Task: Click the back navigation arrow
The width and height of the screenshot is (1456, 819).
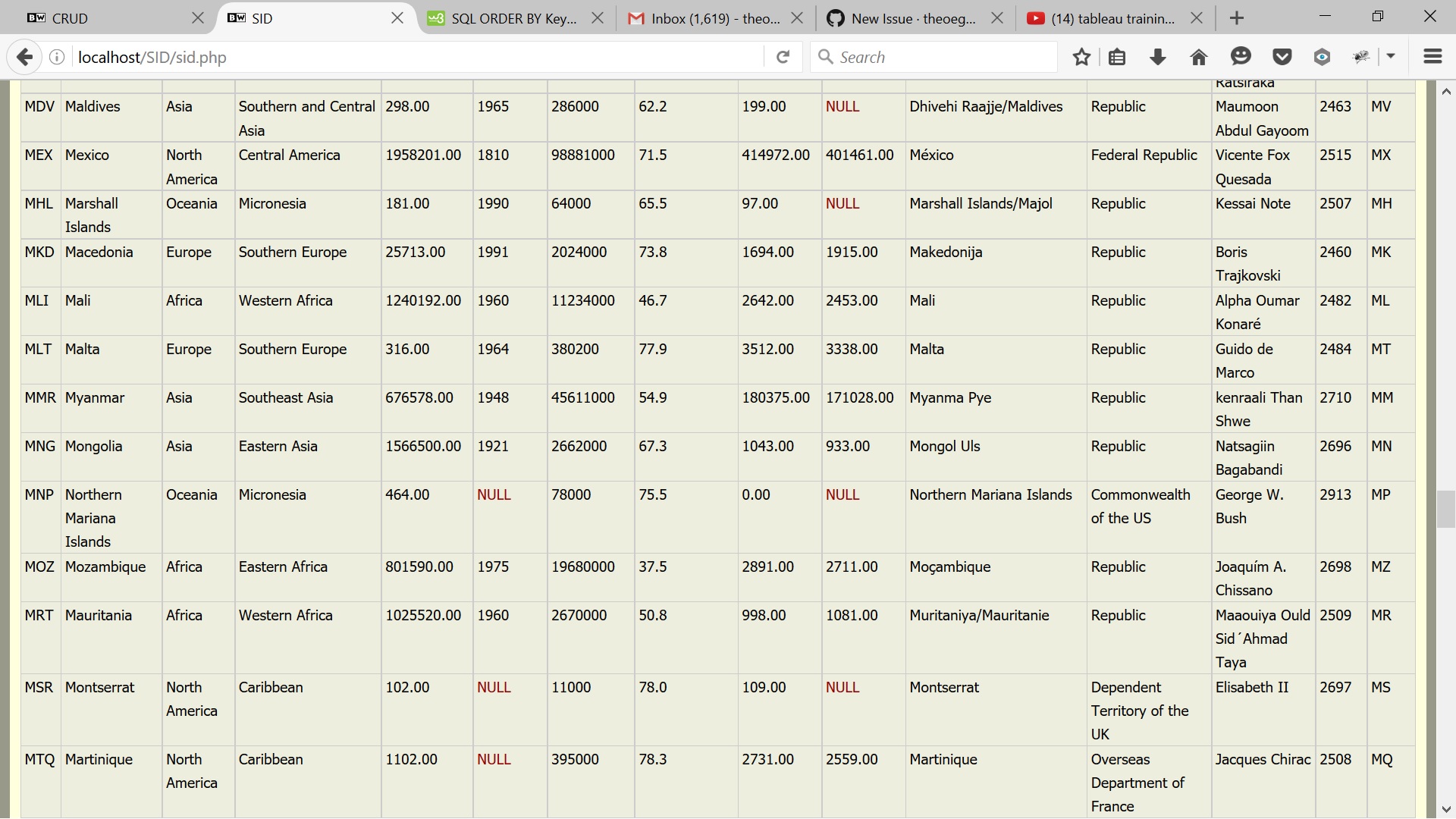Action: (24, 57)
